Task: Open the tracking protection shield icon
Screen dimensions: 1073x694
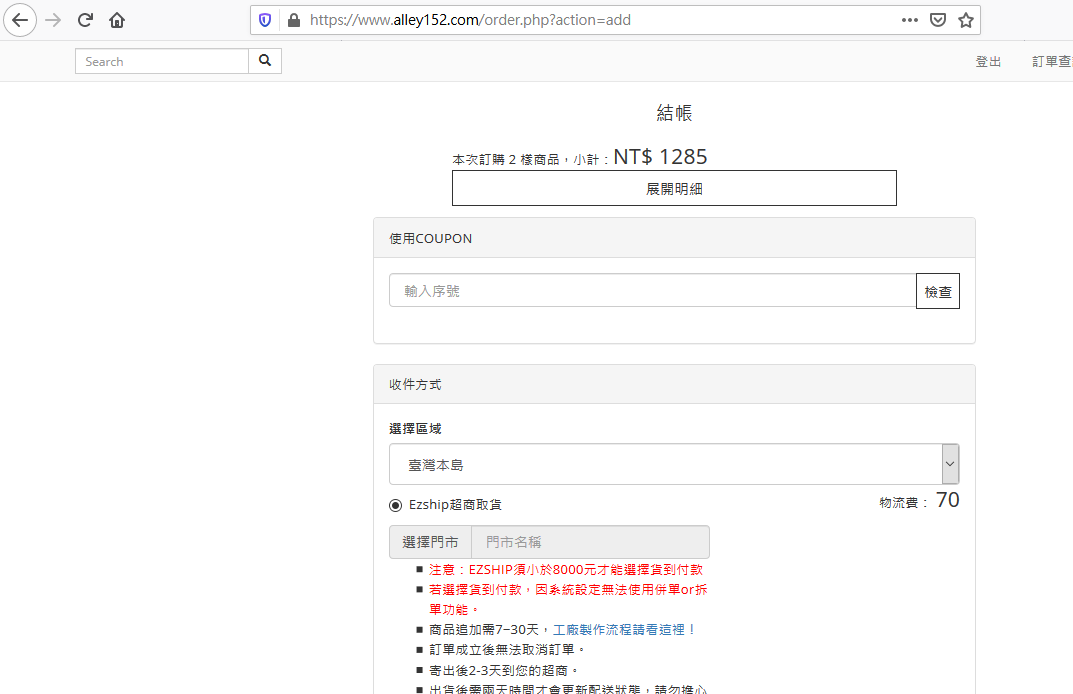Action: [265, 21]
